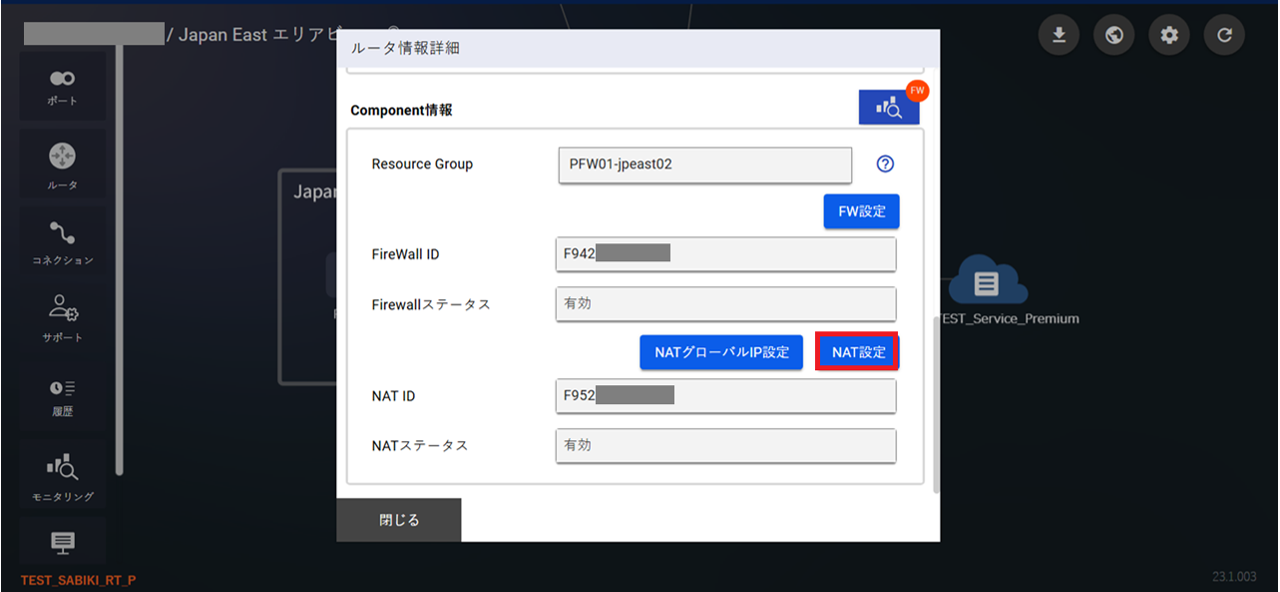Viewport: 1280px width, 592px height.
Task: Click the monitor icon below モニタリング
Action: tap(62, 542)
